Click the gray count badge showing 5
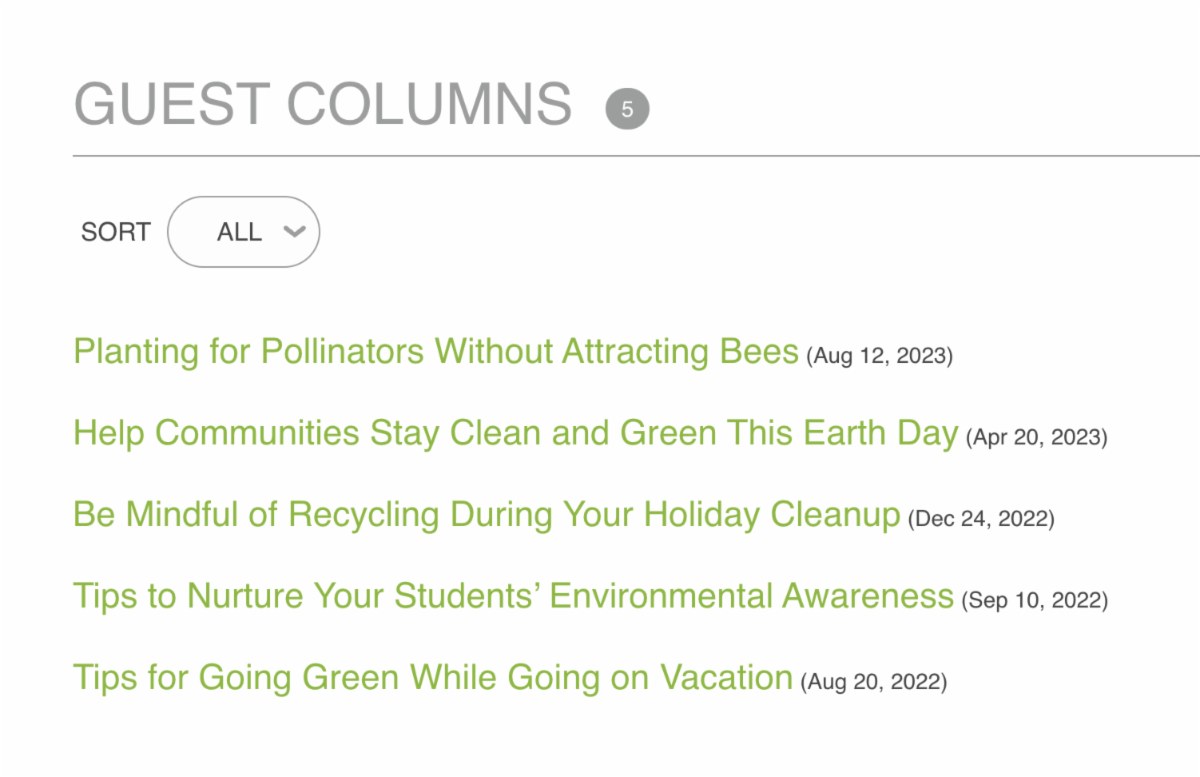Screen dimensions: 1200x777 (627, 109)
